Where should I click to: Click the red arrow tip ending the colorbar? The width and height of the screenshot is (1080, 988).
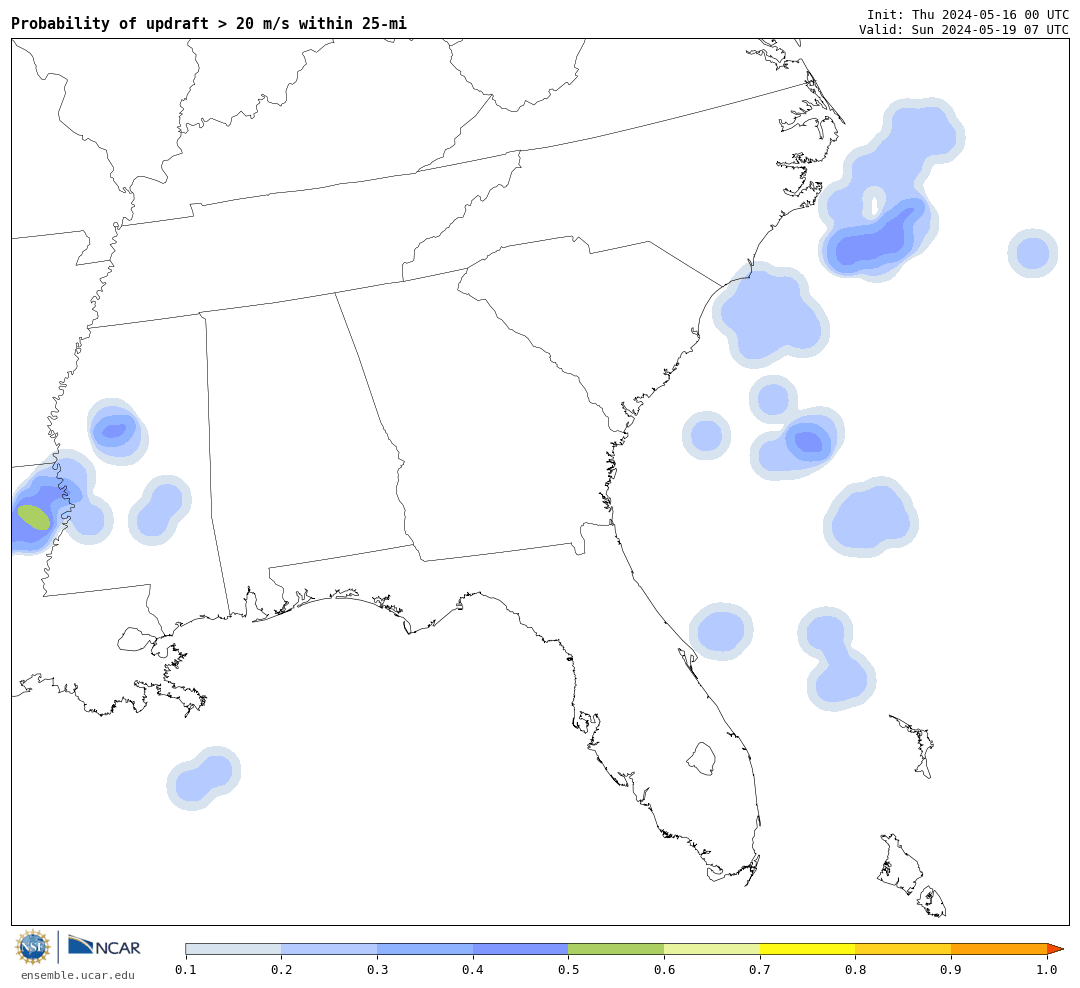pyautogui.click(x=1055, y=949)
